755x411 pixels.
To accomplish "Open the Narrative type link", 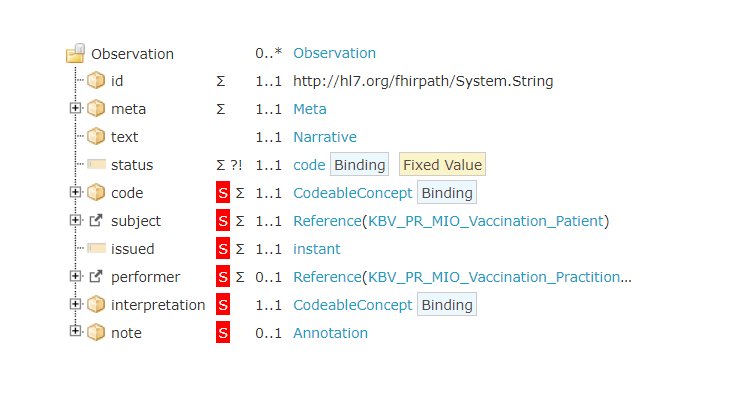I will click(324, 137).
